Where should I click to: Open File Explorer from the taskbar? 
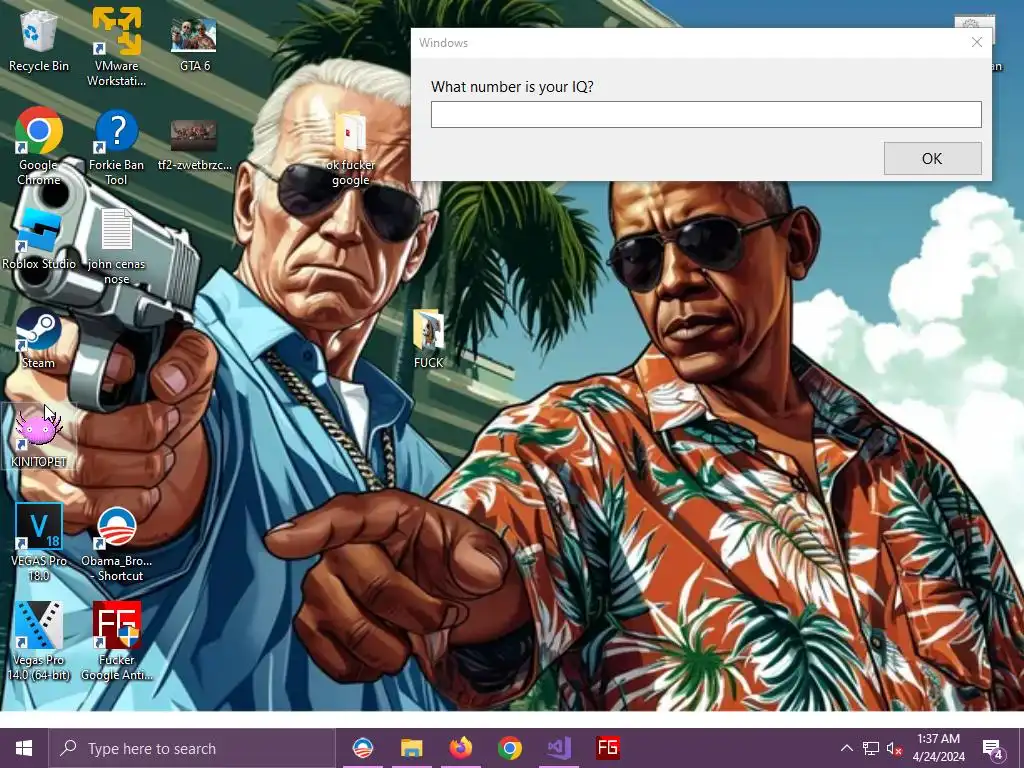coord(411,748)
